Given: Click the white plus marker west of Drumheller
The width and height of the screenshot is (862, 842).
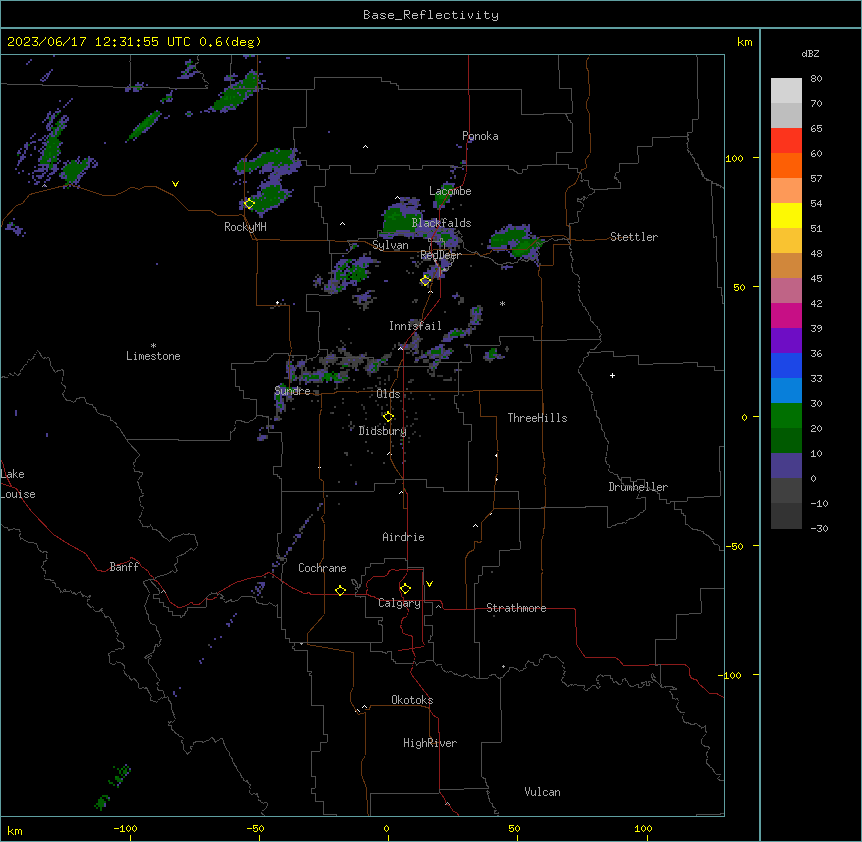Looking at the screenshot, I should click(x=612, y=375).
